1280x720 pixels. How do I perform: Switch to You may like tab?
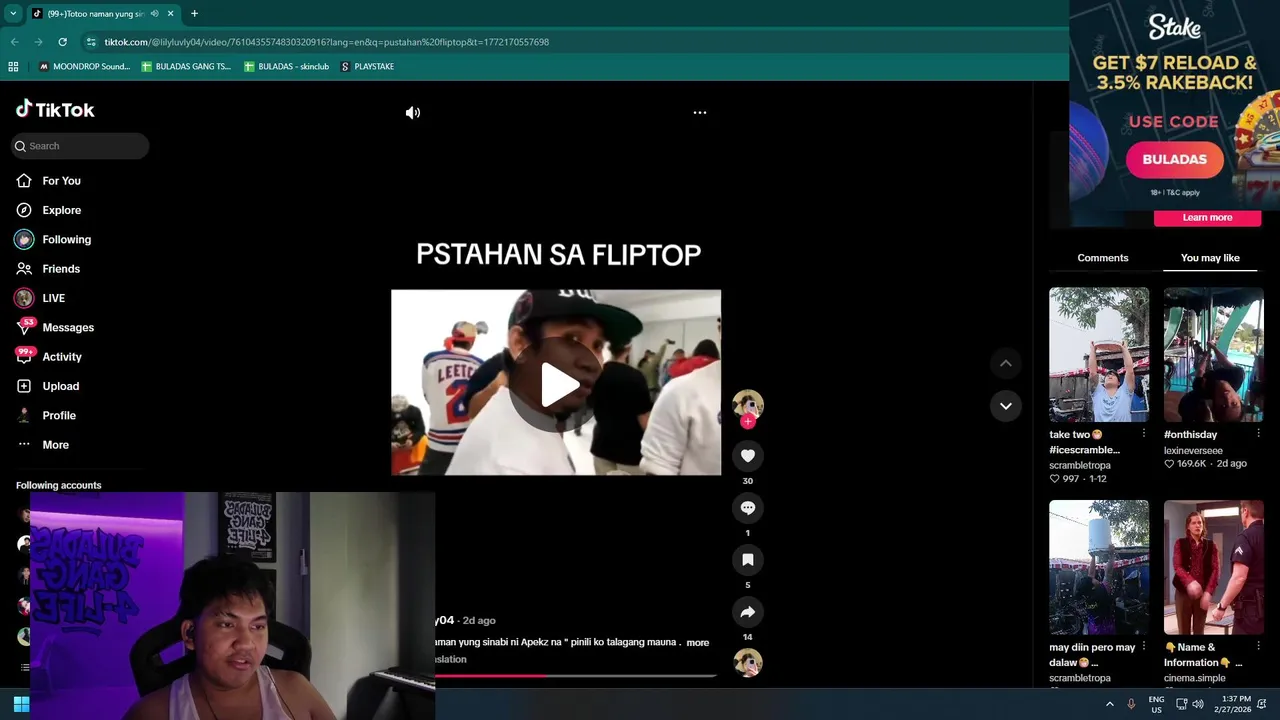tap(1210, 258)
